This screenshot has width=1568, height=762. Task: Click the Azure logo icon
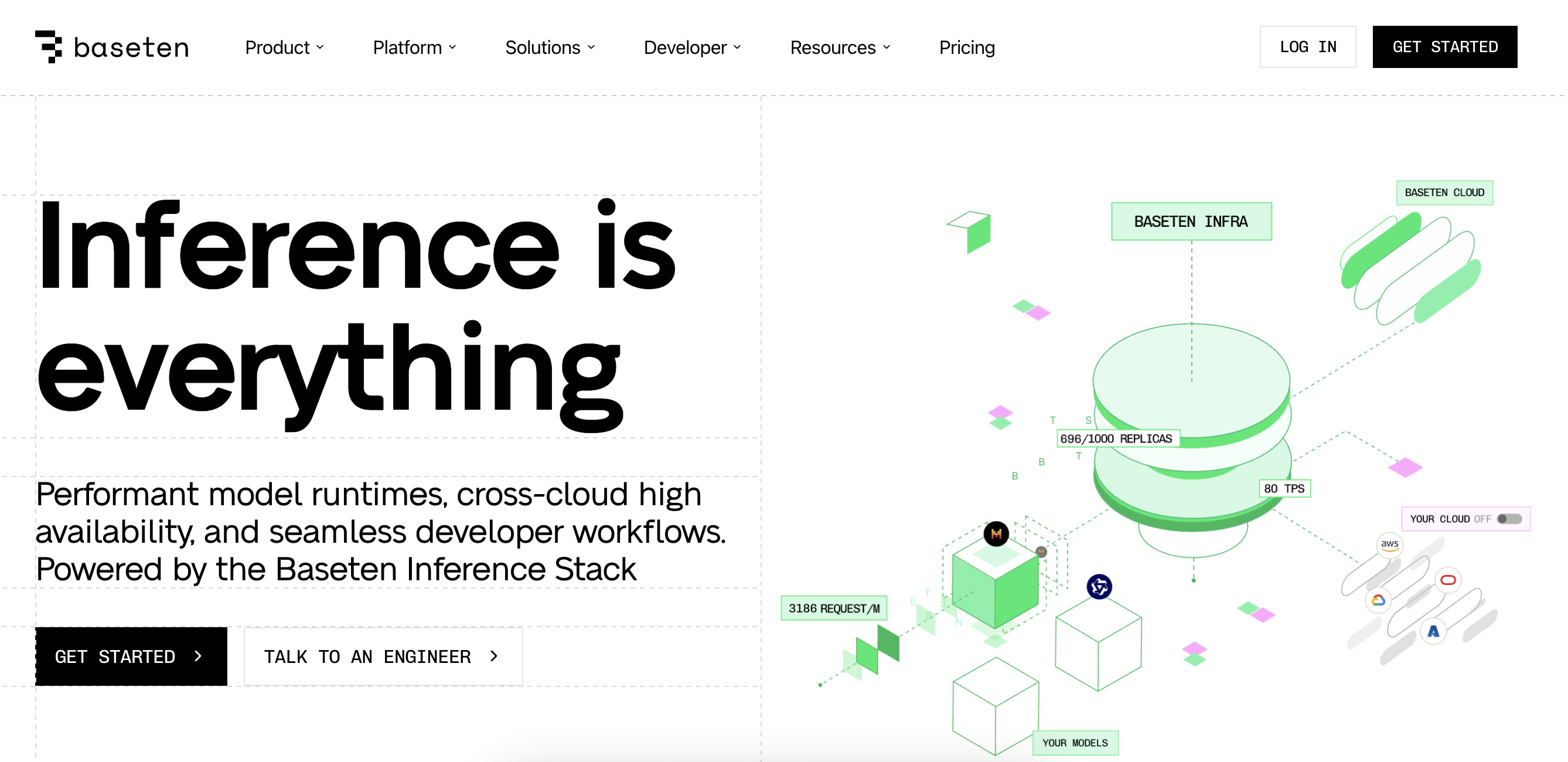pos(1433,631)
